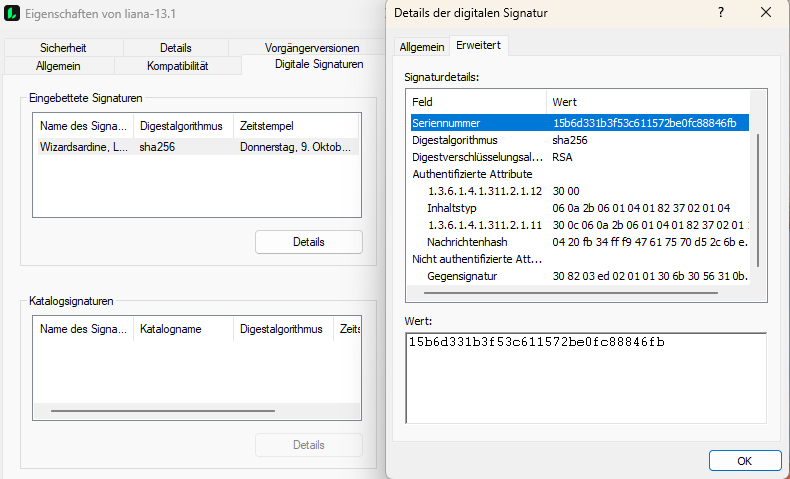Image resolution: width=790 pixels, height=479 pixels.
Task: Click inside the Wert text box
Action: [586, 378]
